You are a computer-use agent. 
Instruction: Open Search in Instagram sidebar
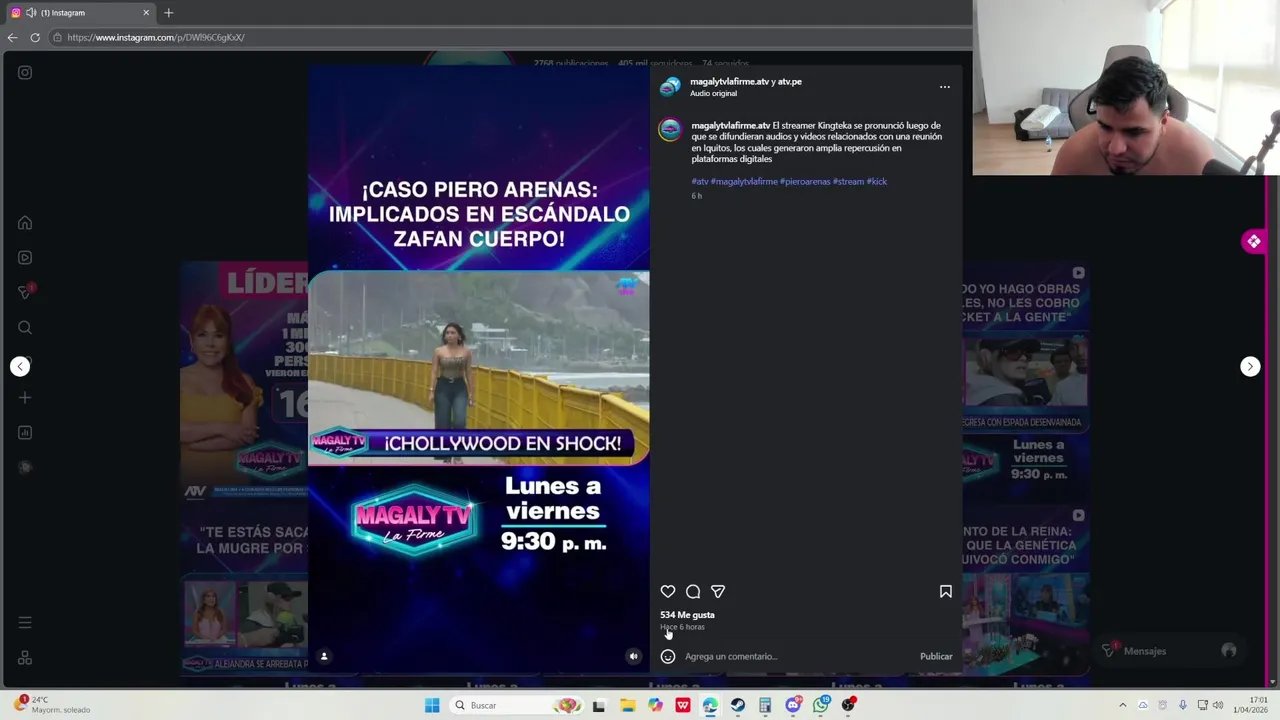(x=25, y=327)
